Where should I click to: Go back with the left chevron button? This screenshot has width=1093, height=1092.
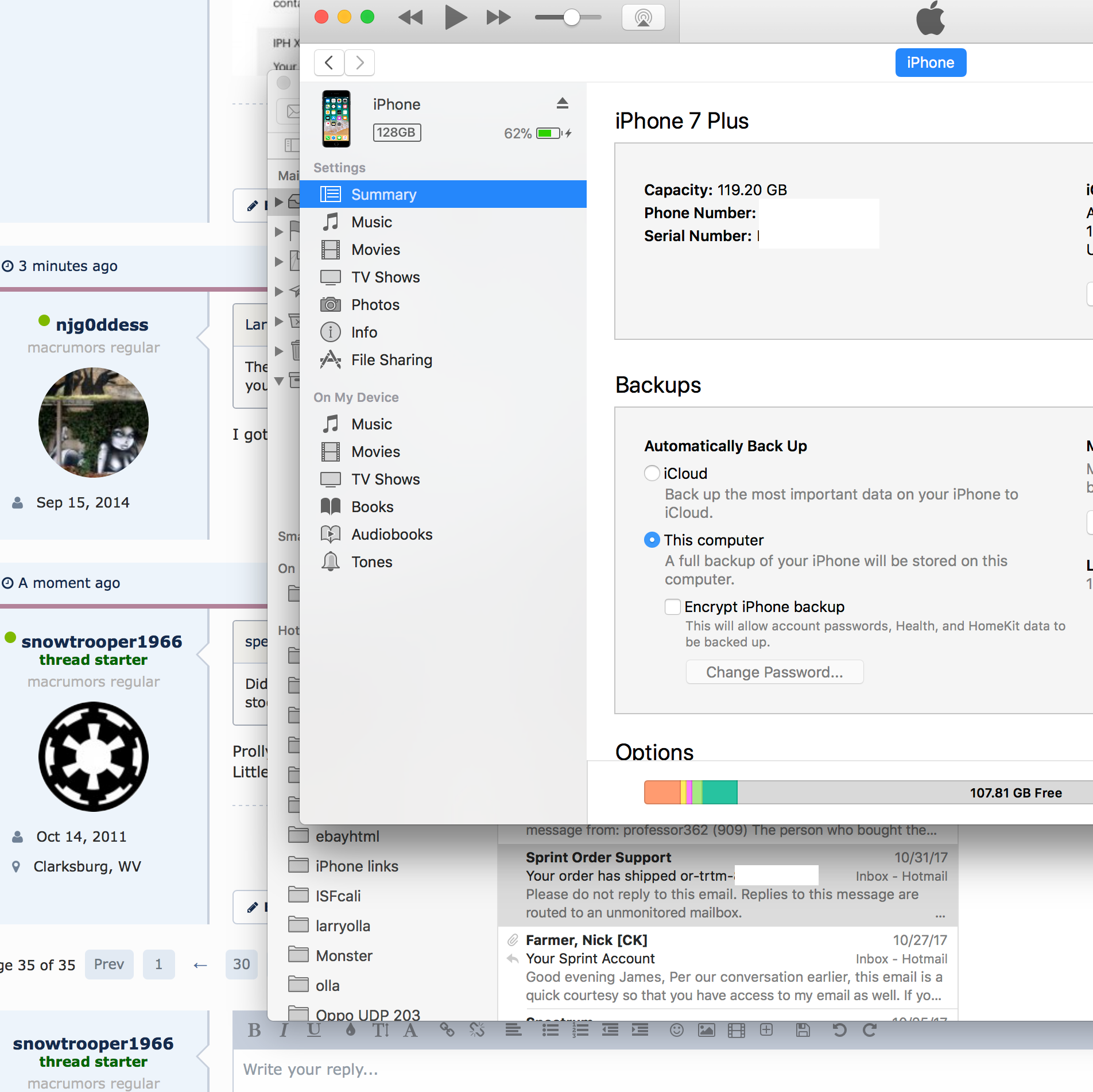coord(329,63)
